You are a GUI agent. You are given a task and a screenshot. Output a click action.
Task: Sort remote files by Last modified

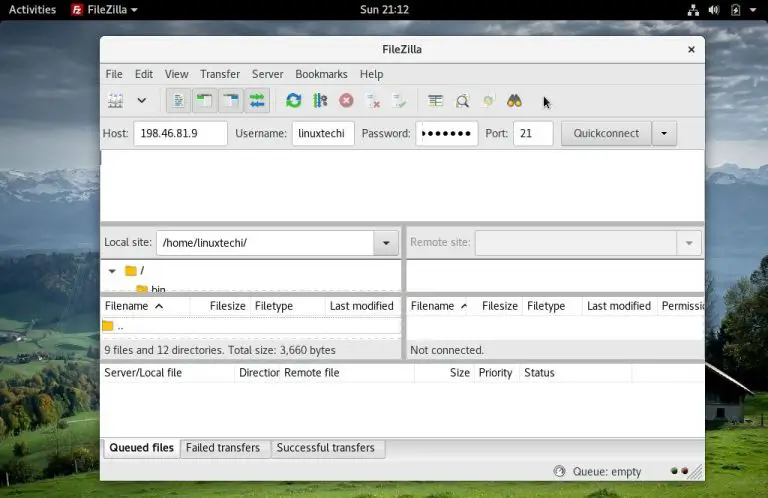click(620, 306)
